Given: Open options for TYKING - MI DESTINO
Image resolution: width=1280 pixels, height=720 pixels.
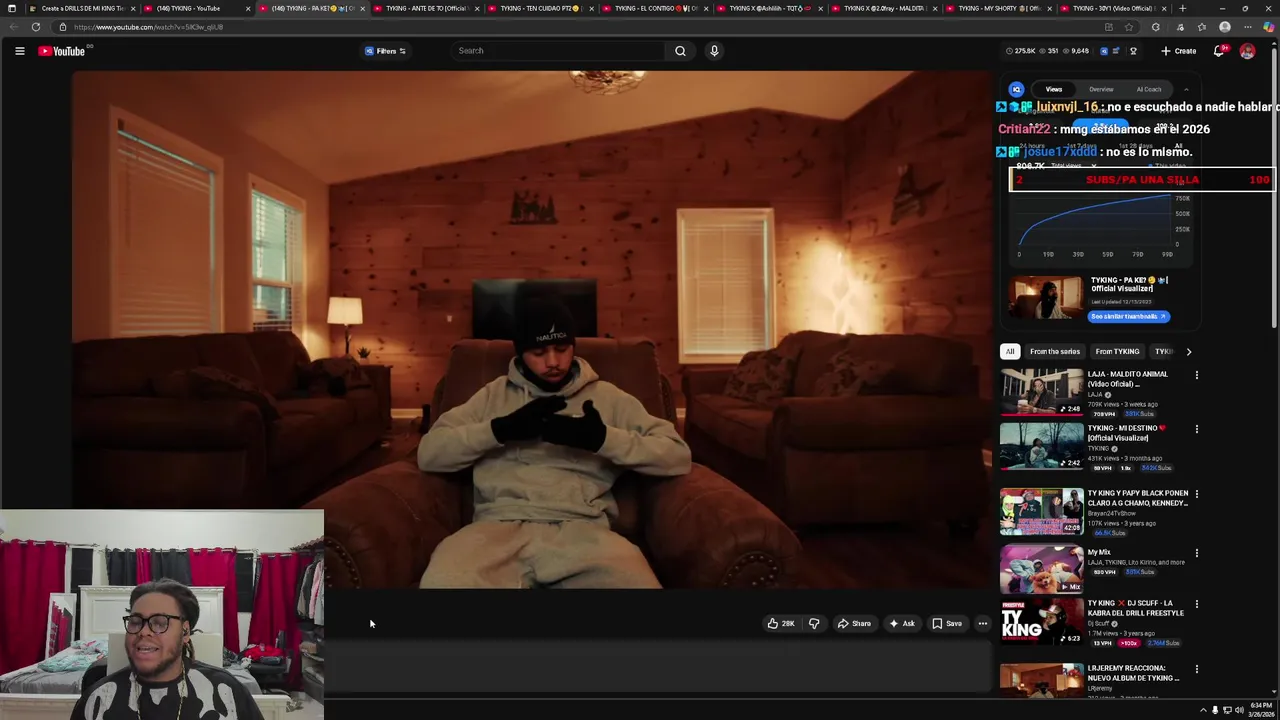Looking at the screenshot, I should pyautogui.click(x=1196, y=429).
